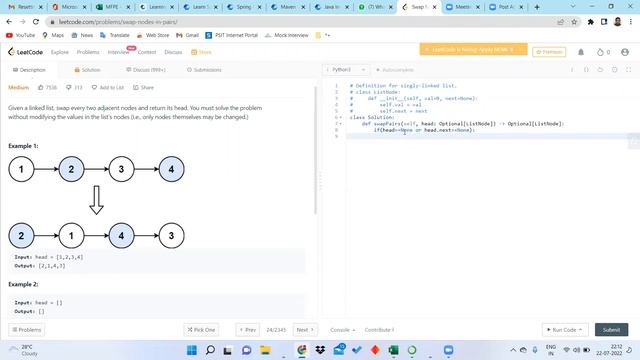
Task: Open editor settings gear icon
Action: pos(614,70)
